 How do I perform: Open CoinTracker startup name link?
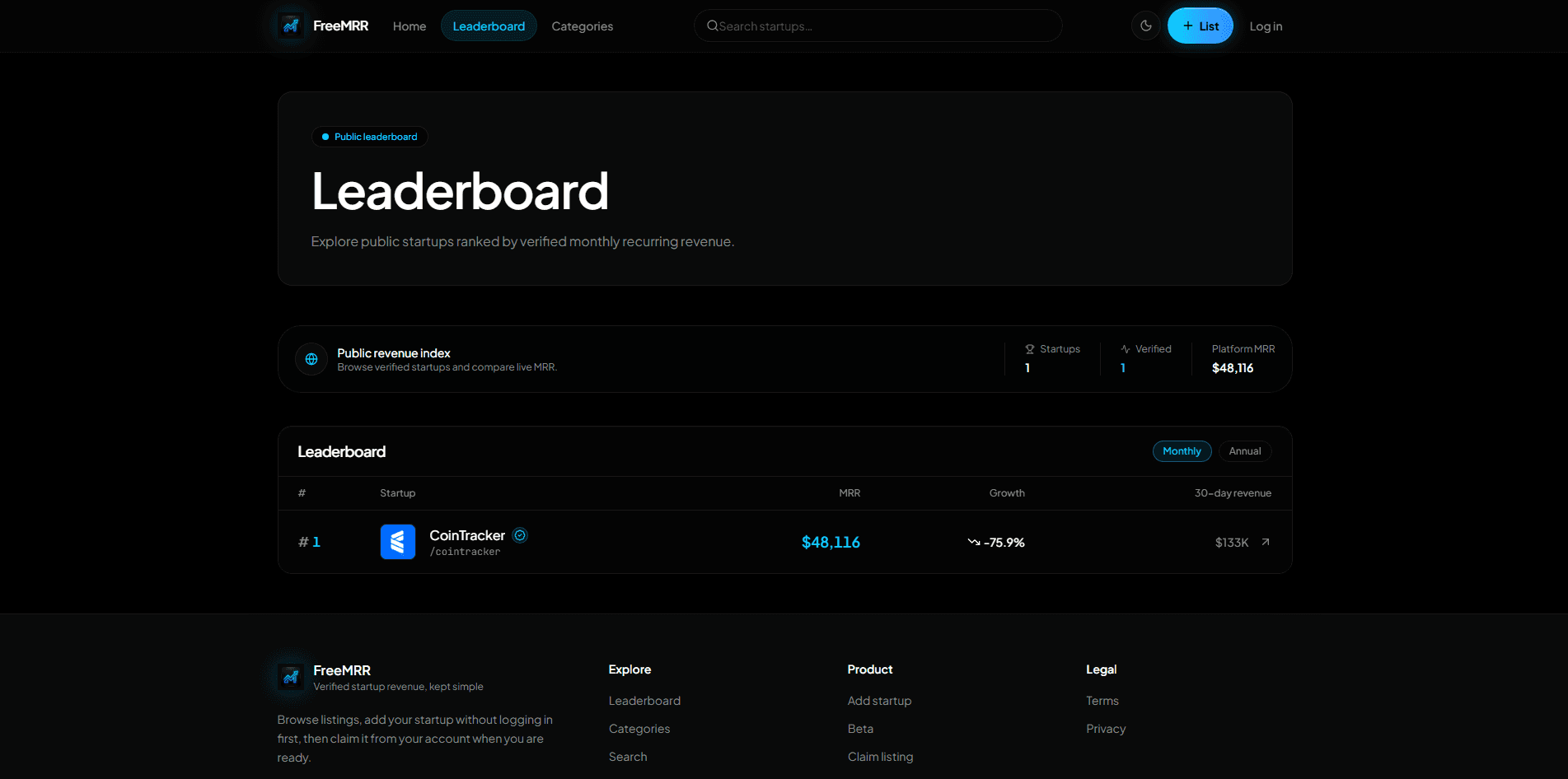(x=467, y=535)
